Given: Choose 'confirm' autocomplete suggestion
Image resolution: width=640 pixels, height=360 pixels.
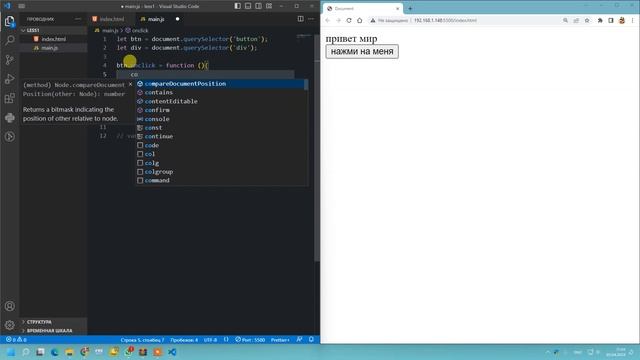Looking at the screenshot, I should (220, 110).
